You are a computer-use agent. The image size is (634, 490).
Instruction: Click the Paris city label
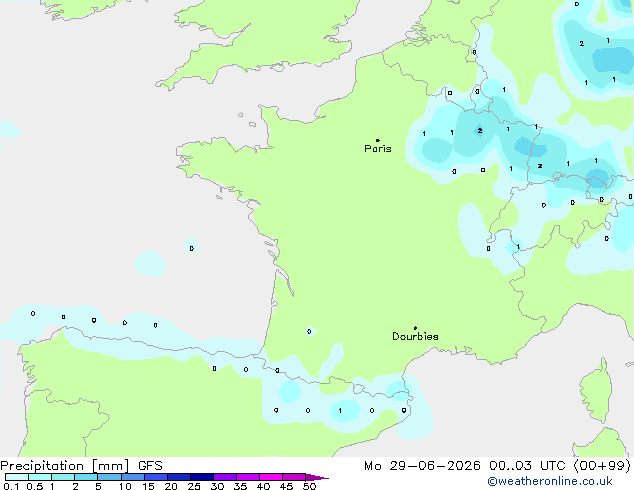click(378, 149)
